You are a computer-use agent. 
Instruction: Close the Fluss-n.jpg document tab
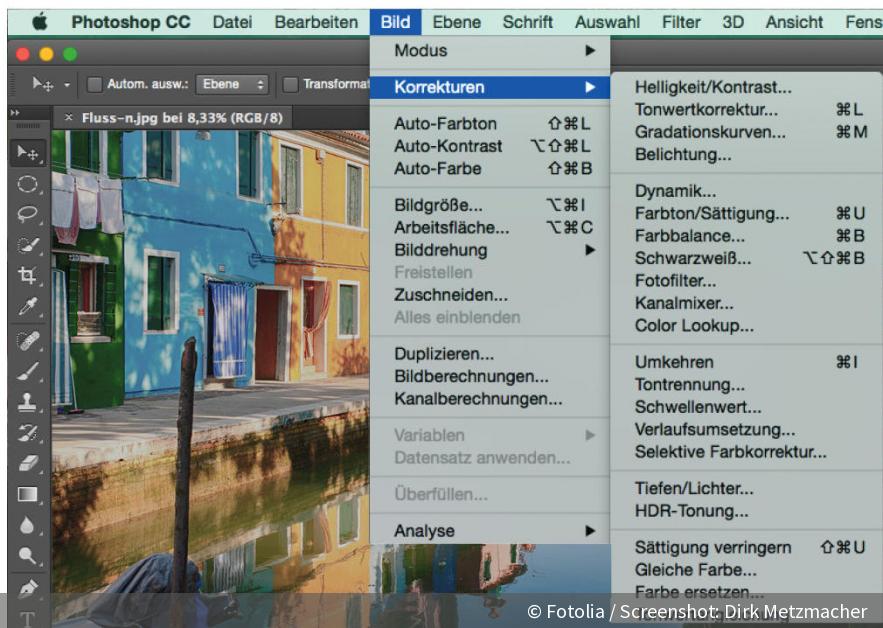point(68,118)
